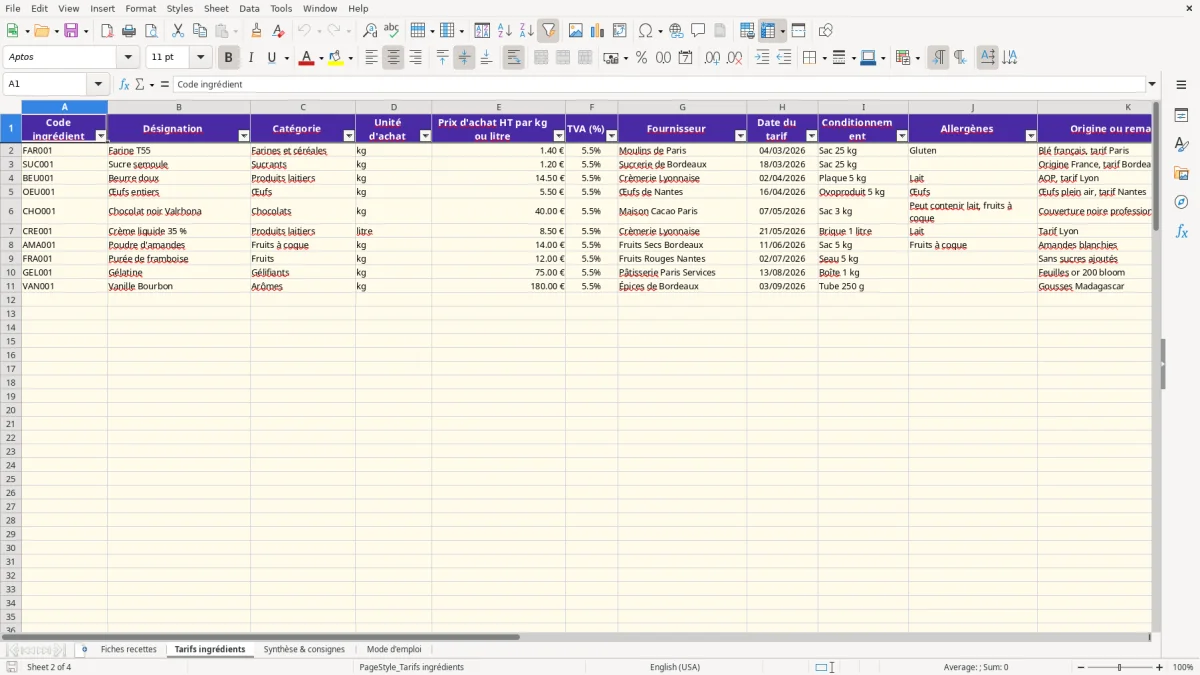Image resolution: width=1200 pixels, height=675 pixels.
Task: Select row header 6
Action: 10,211
